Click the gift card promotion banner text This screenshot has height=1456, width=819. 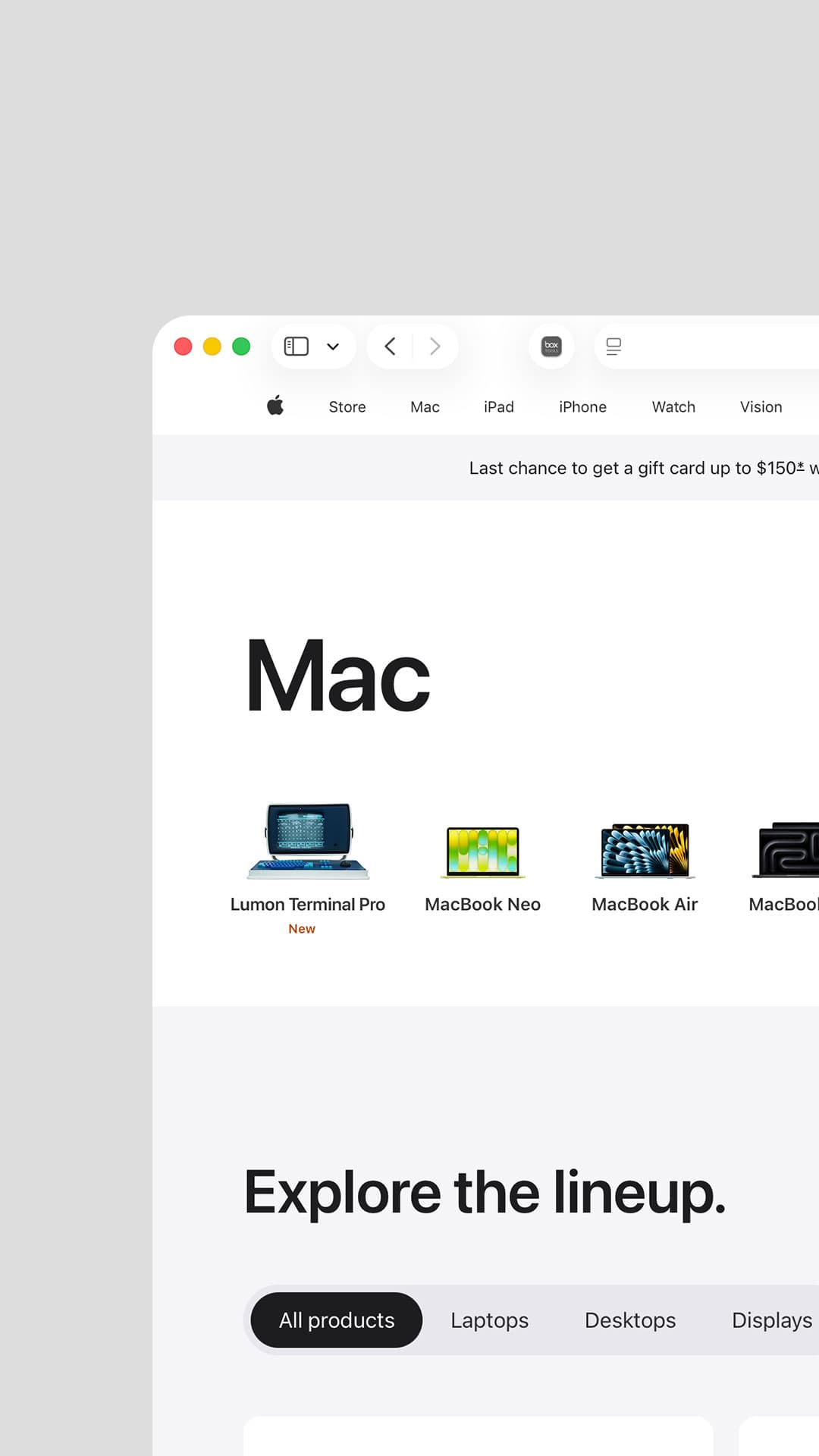point(644,468)
